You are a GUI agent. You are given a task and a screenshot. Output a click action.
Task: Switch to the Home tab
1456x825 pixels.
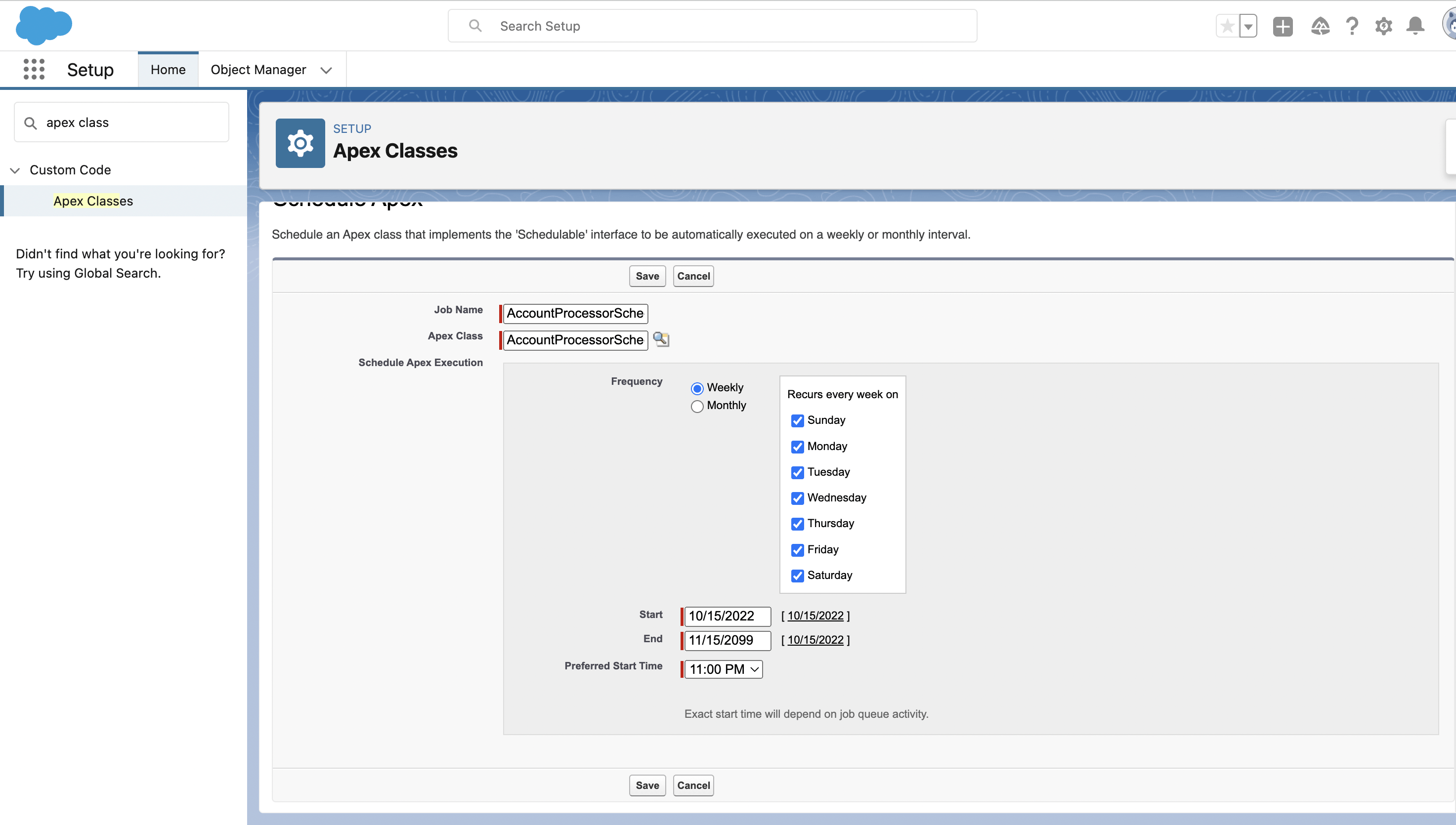pyautogui.click(x=168, y=70)
